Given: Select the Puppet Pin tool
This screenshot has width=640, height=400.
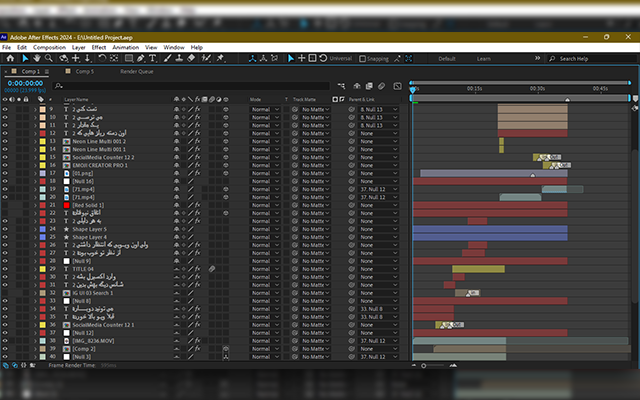Looking at the screenshot, I should (x=220, y=58).
